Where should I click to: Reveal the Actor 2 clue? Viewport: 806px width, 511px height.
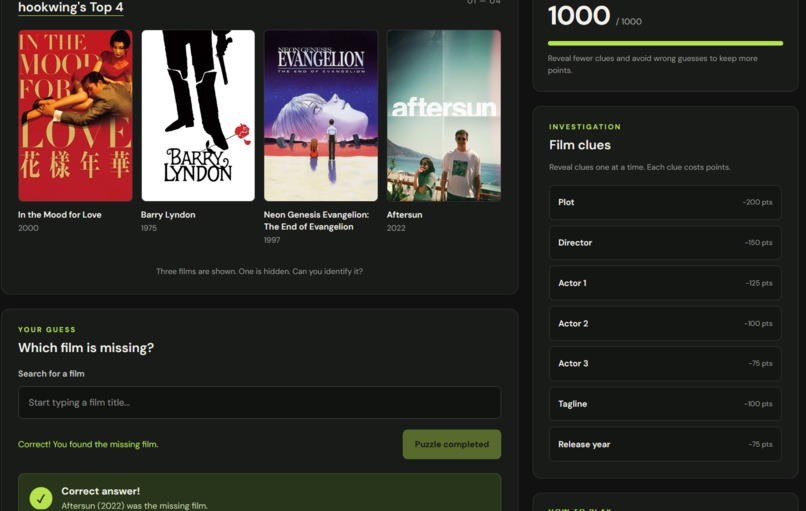665,323
